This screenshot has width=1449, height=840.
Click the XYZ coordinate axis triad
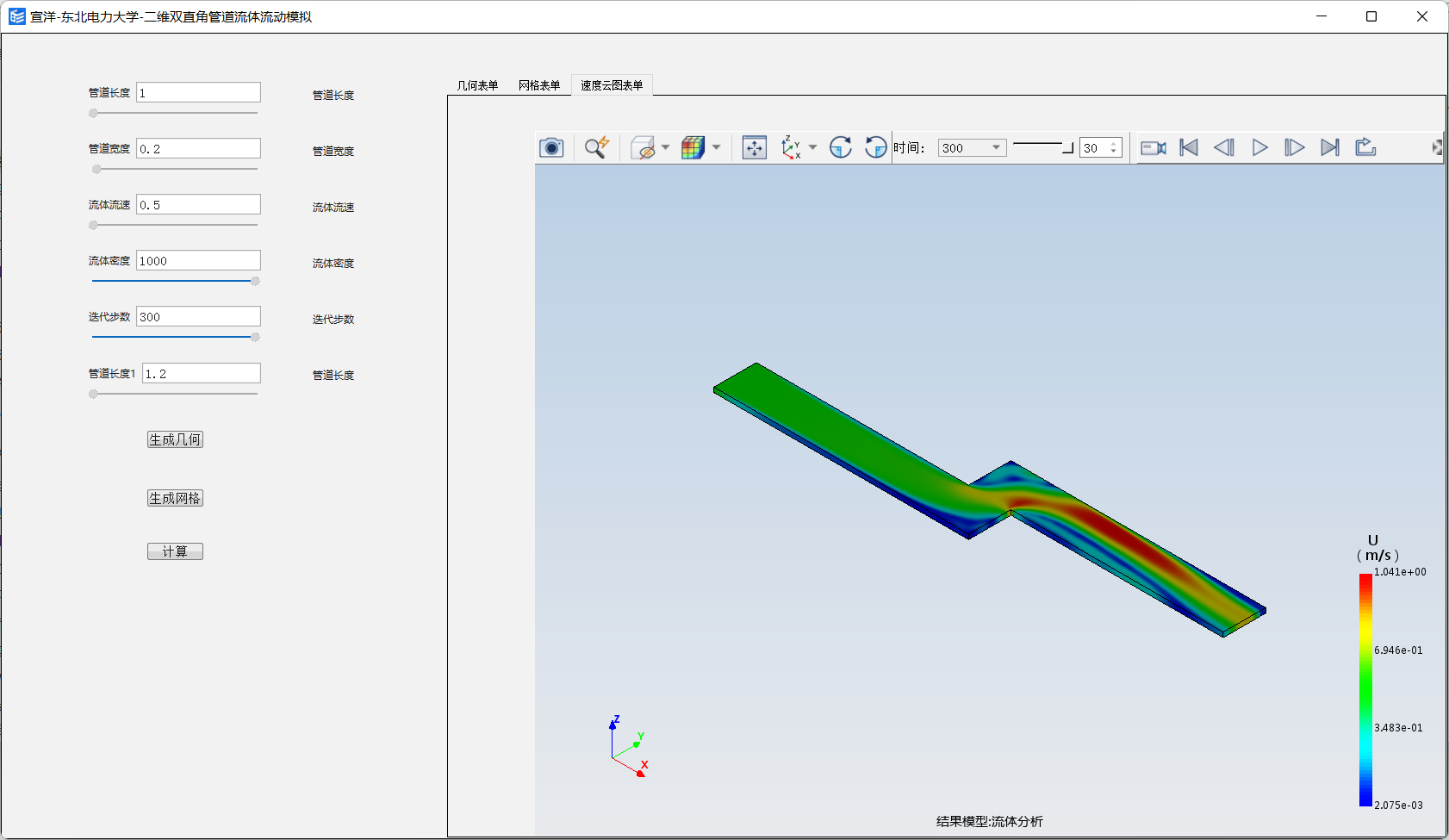(x=628, y=747)
